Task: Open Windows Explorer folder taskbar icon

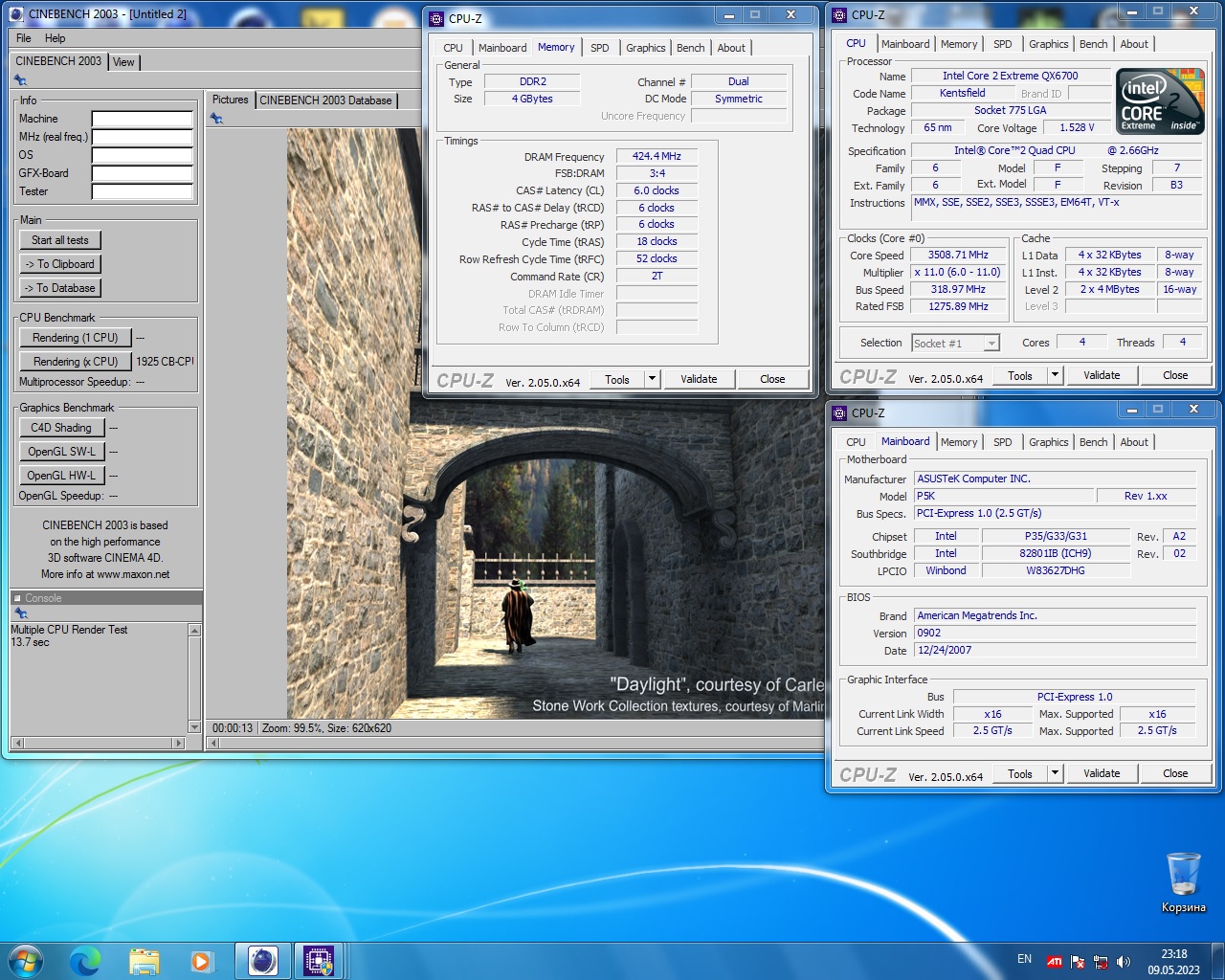Action: coord(144,961)
